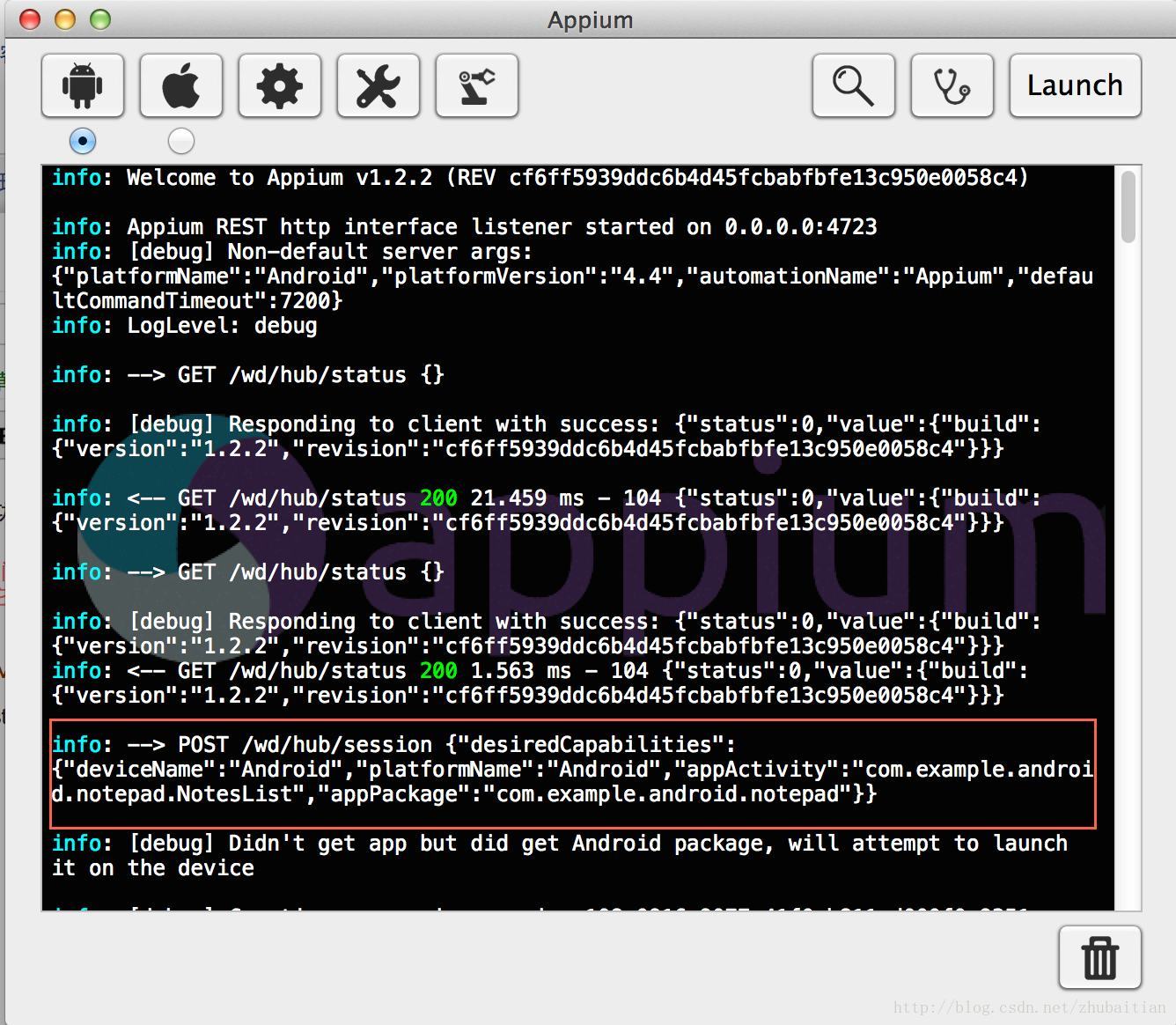Minimize the Appium window
This screenshot has height=1025, width=1176.
tap(65, 19)
